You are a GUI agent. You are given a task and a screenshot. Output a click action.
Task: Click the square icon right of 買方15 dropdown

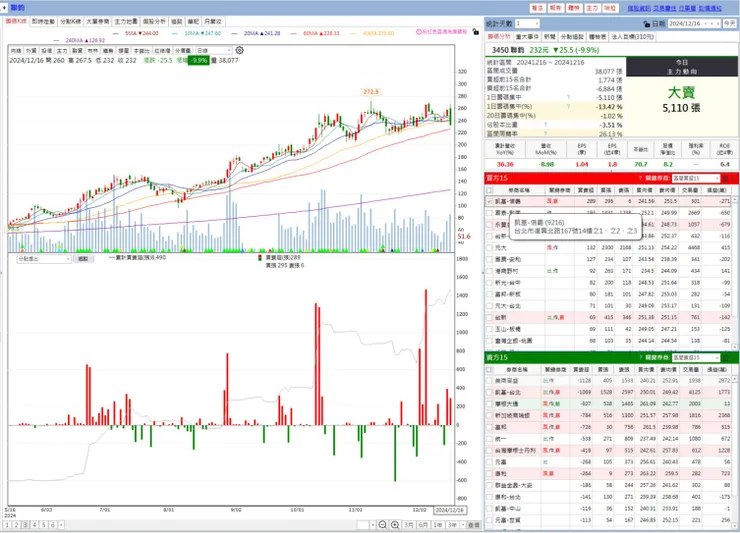coord(725,178)
